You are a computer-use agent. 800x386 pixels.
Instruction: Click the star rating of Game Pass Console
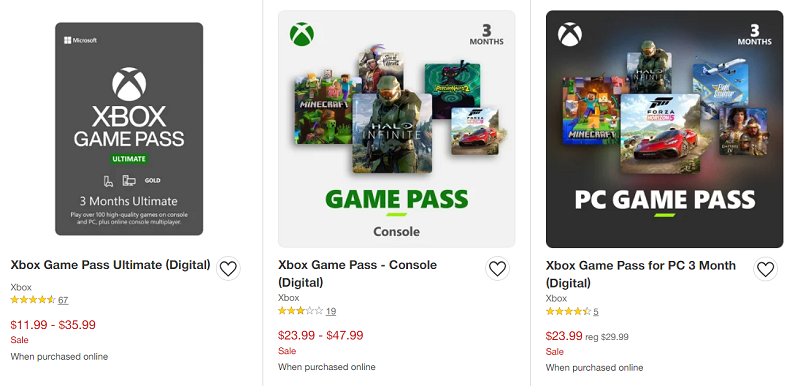[301, 311]
